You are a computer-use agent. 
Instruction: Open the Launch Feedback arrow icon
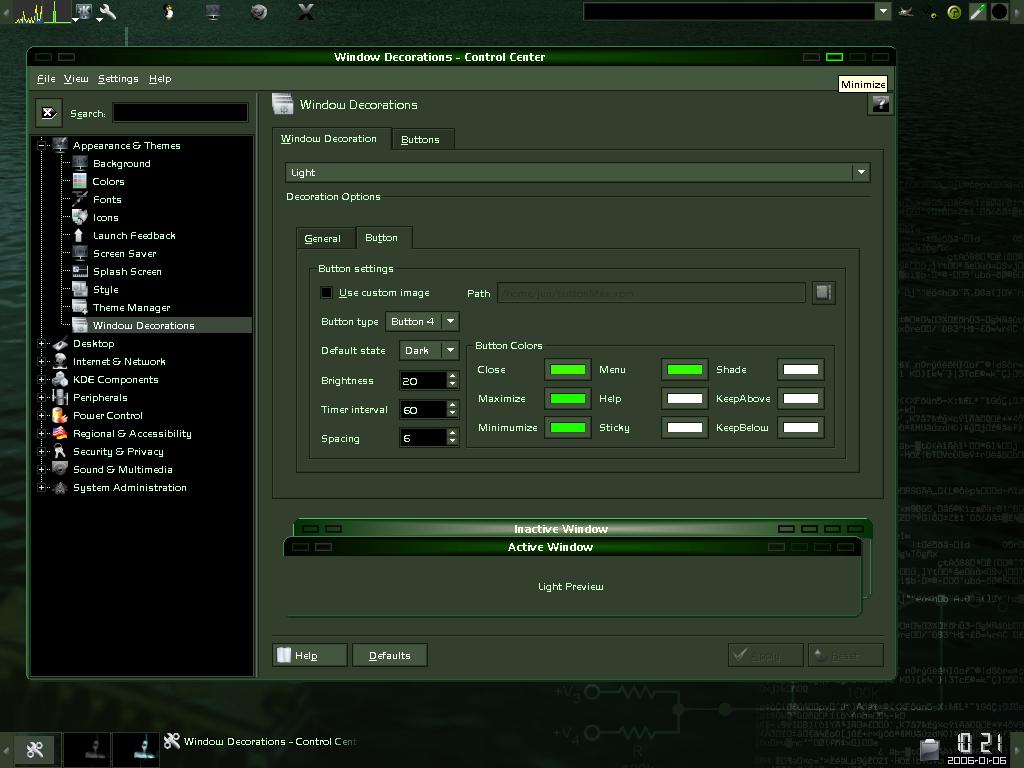click(x=80, y=235)
